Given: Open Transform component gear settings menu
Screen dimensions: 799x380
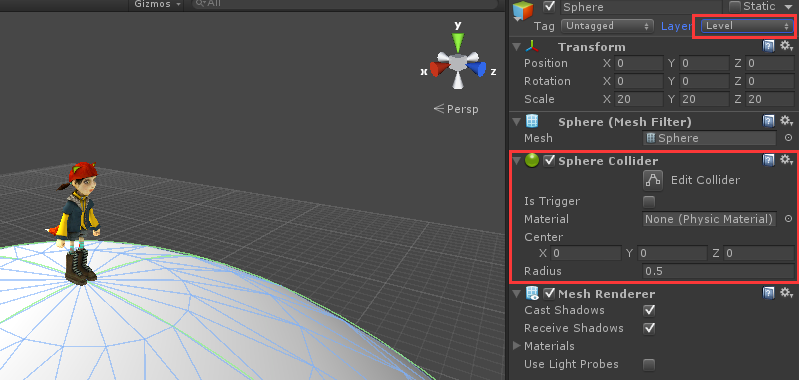Looking at the screenshot, I should [786, 46].
